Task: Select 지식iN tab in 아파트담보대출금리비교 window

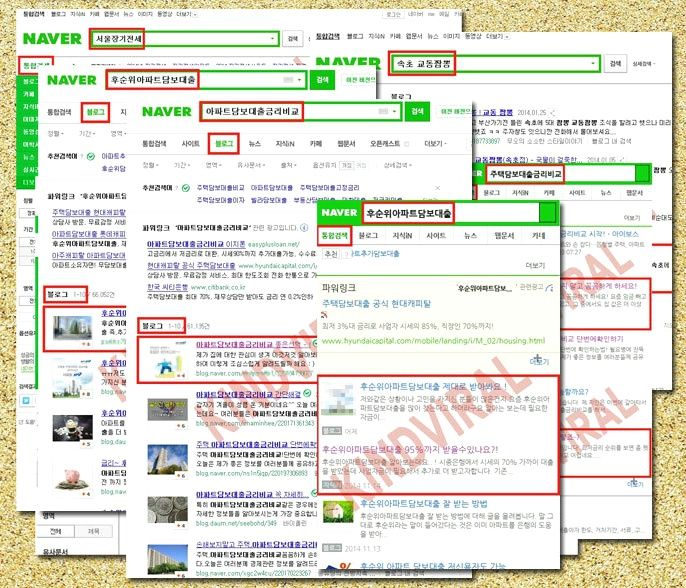Action: [x=285, y=144]
